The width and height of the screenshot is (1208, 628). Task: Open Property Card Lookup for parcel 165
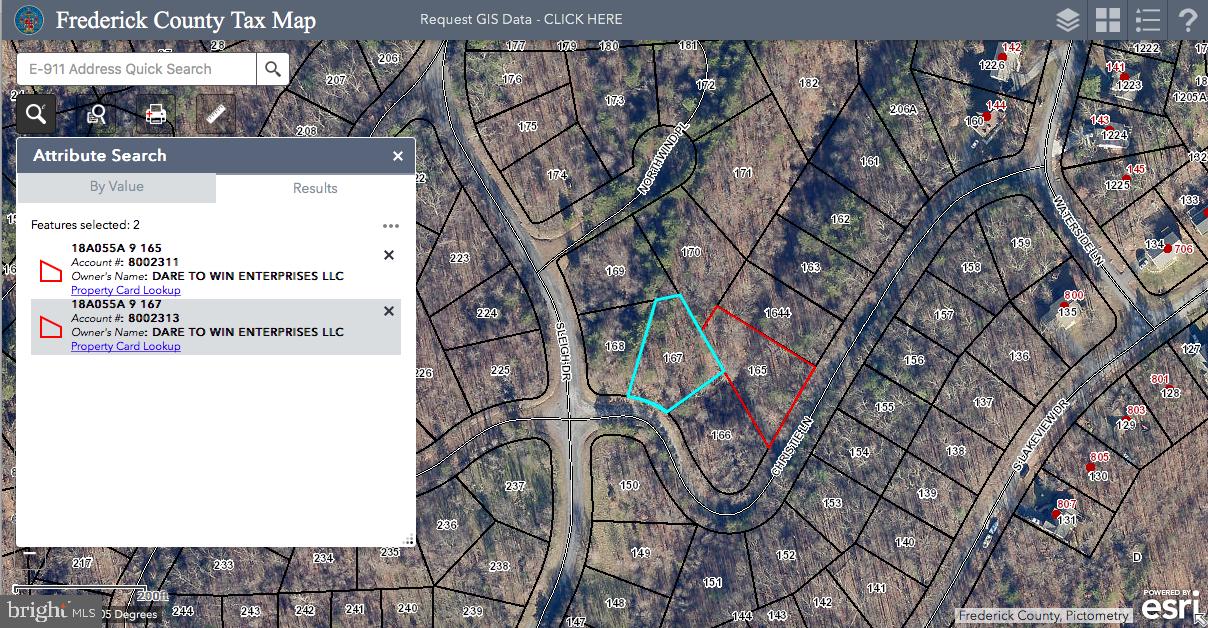coord(126,290)
